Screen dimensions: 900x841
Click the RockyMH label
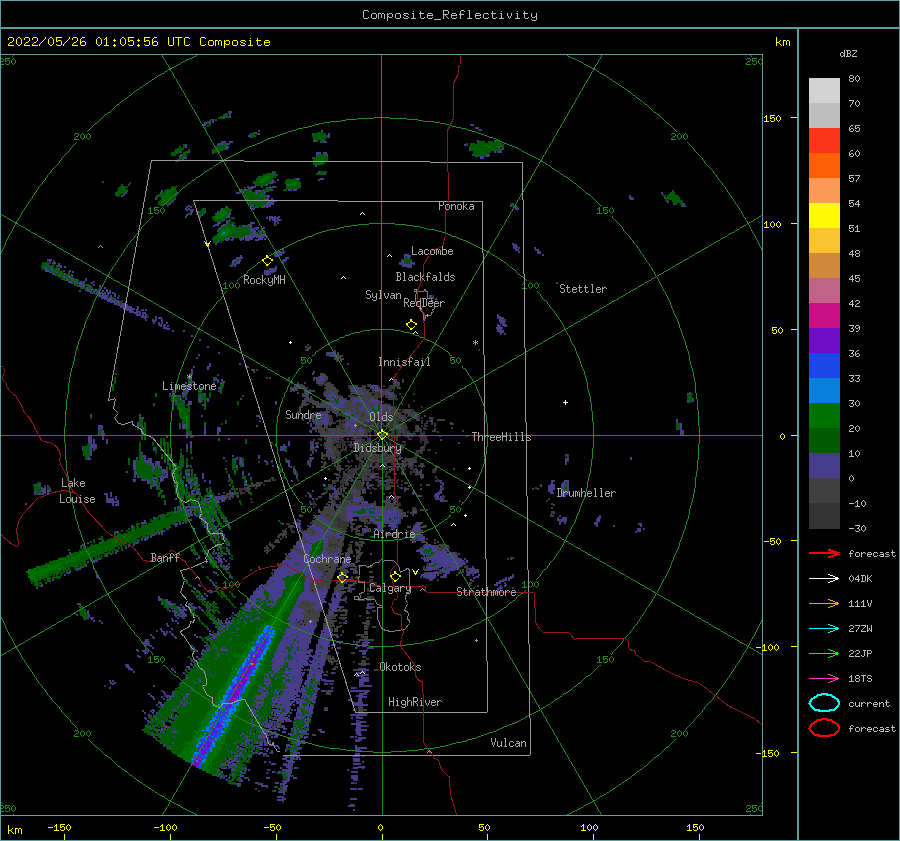click(265, 280)
